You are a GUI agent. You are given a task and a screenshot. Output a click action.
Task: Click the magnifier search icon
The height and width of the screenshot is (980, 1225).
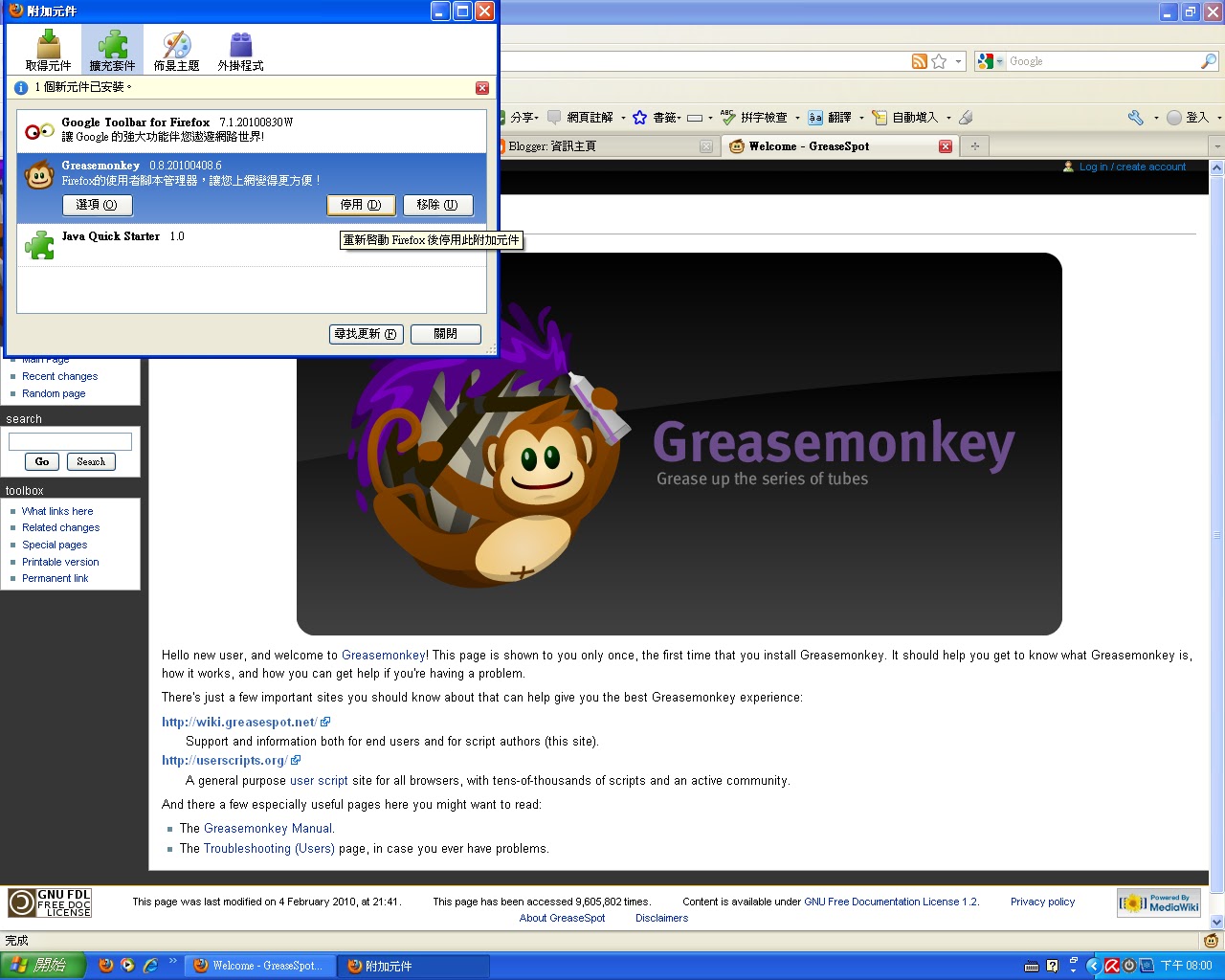coord(1209,61)
